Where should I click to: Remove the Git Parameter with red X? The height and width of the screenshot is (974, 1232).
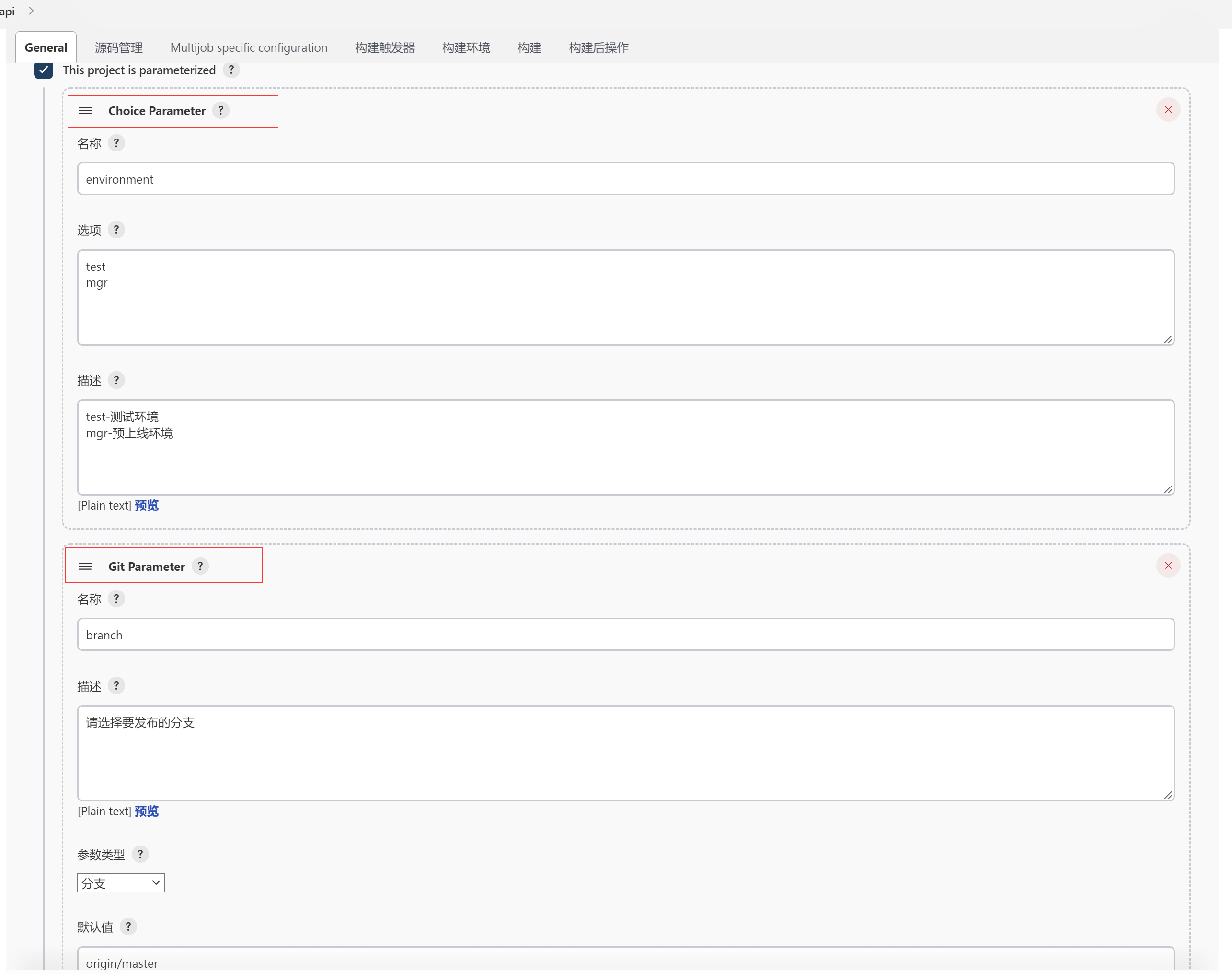click(x=1168, y=565)
